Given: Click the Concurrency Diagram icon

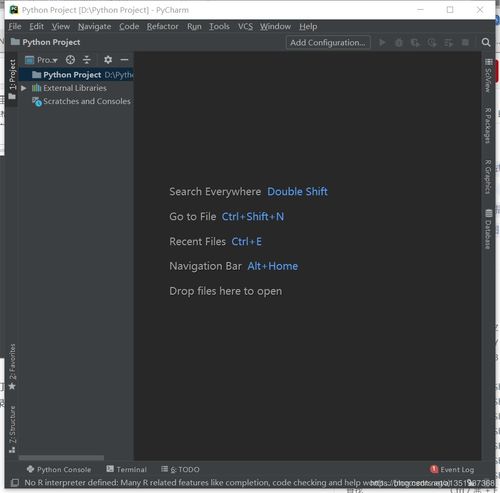Looking at the screenshot, I should tap(449, 43).
